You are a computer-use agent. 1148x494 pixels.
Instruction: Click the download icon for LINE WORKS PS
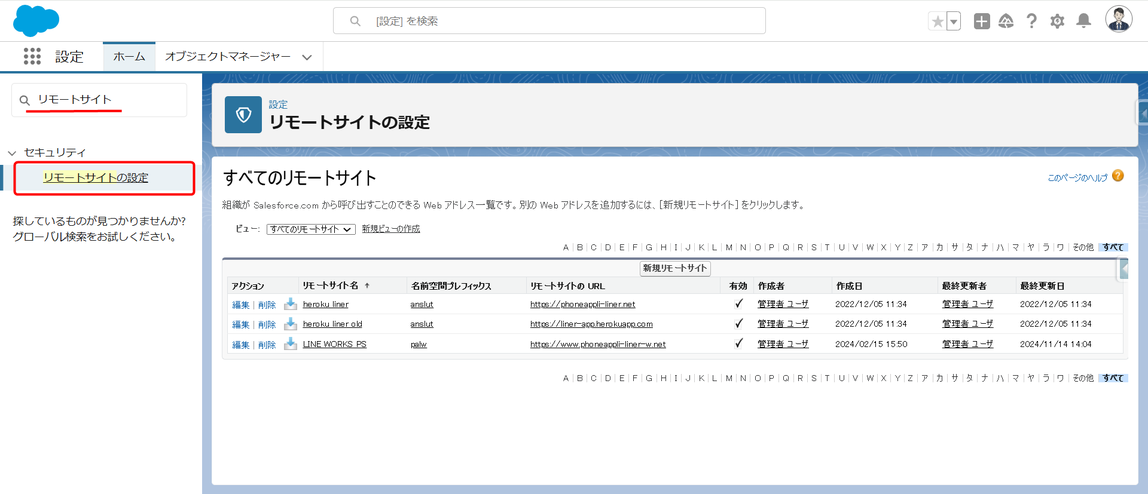[x=290, y=343]
